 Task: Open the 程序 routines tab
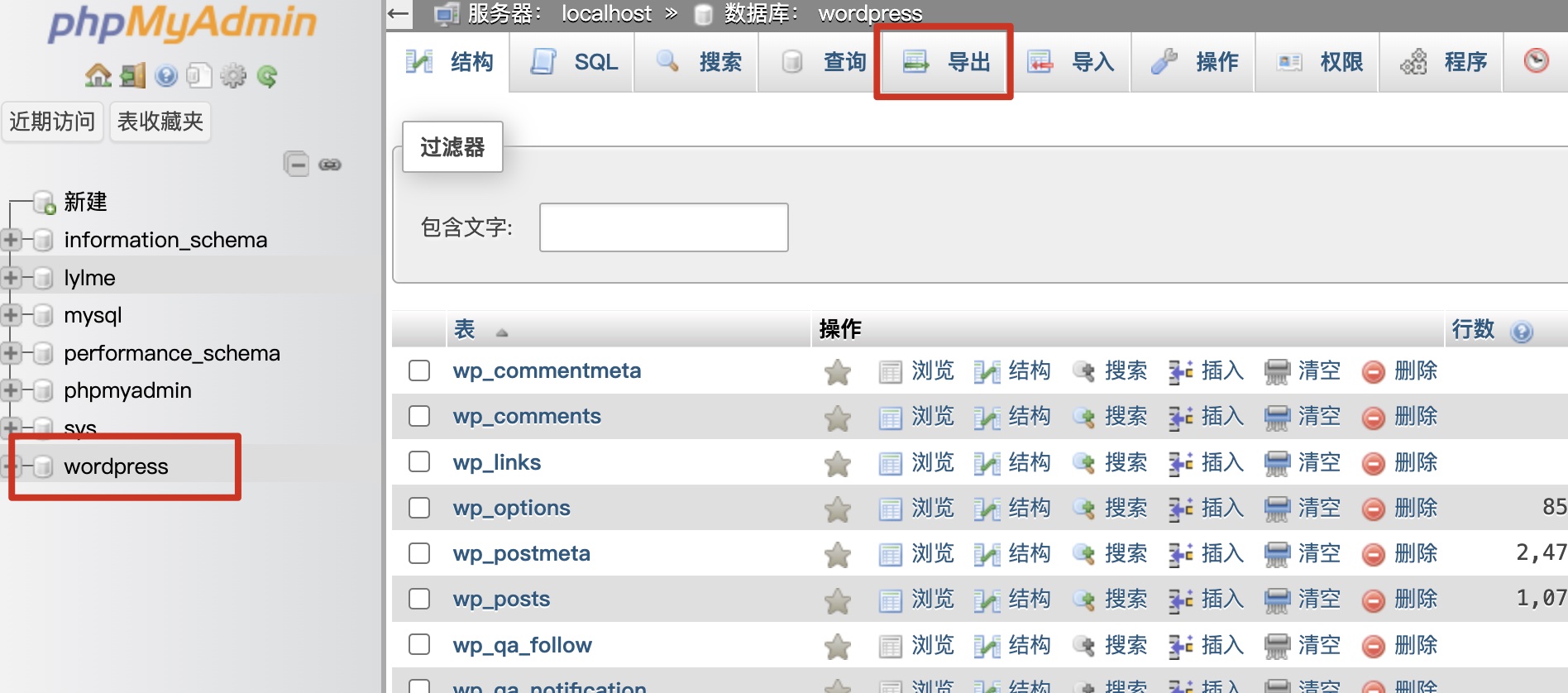1441,62
